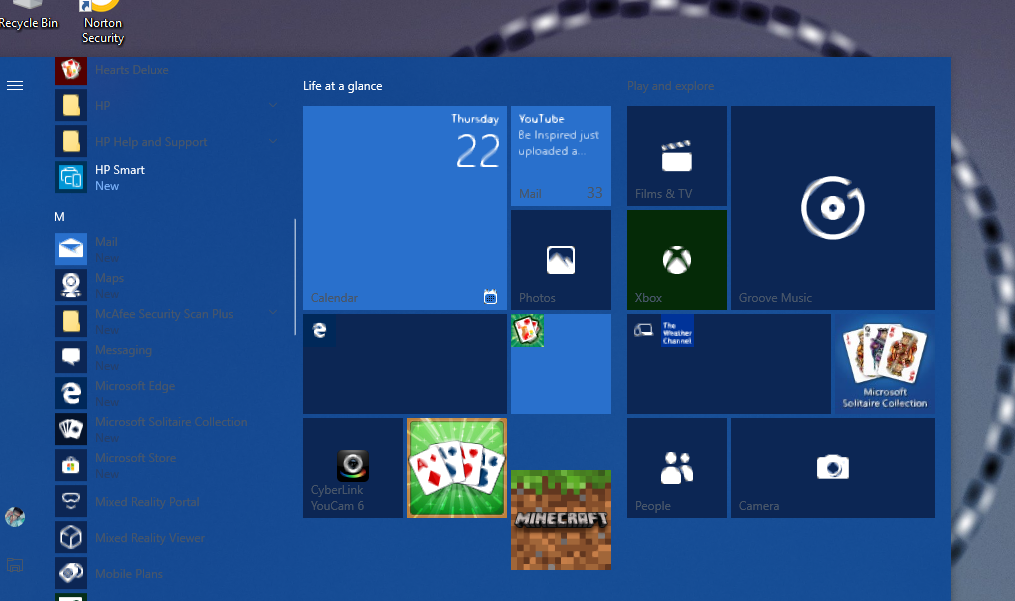Screen dimensions: 1015x601
Task: Click the 'Microsoft Store' label
Action: 135,458
